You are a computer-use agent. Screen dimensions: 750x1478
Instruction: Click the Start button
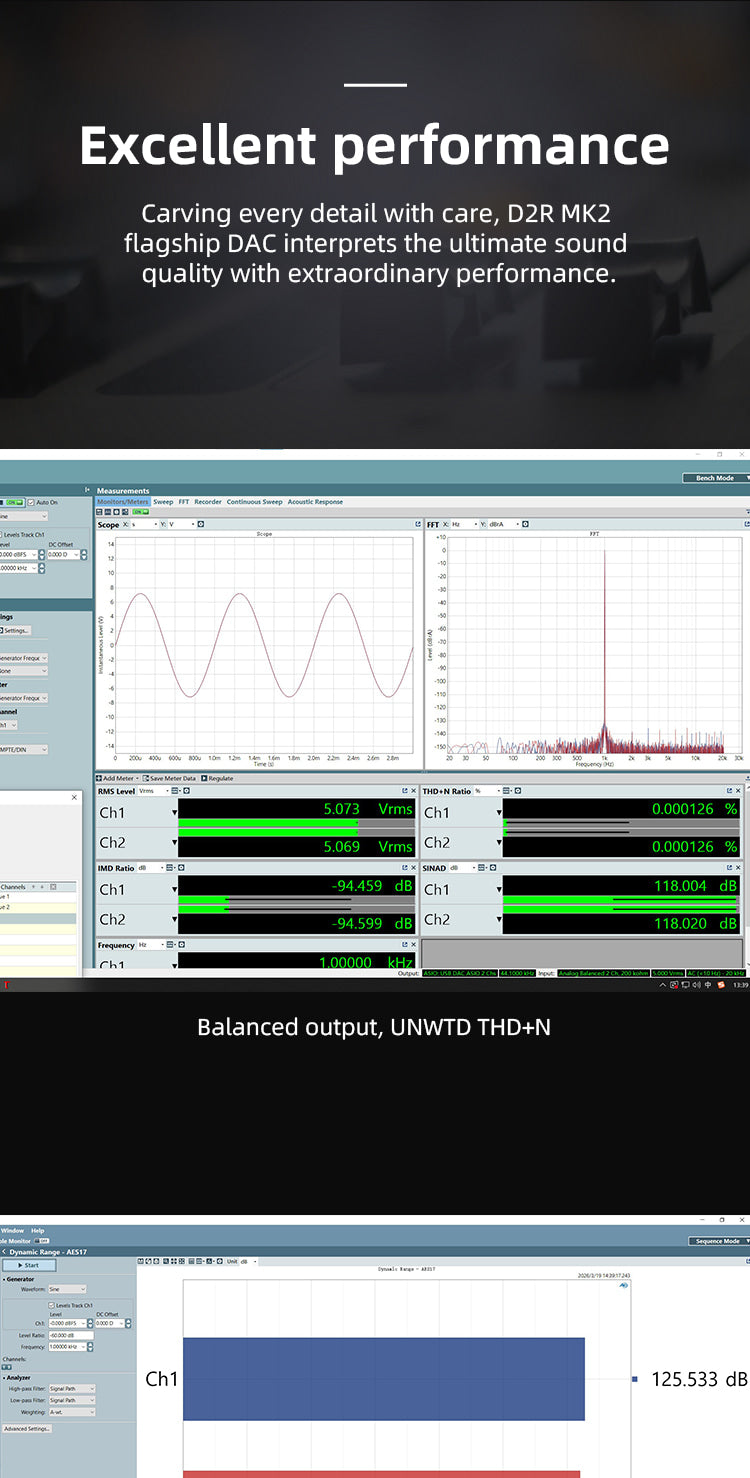click(x=29, y=1265)
